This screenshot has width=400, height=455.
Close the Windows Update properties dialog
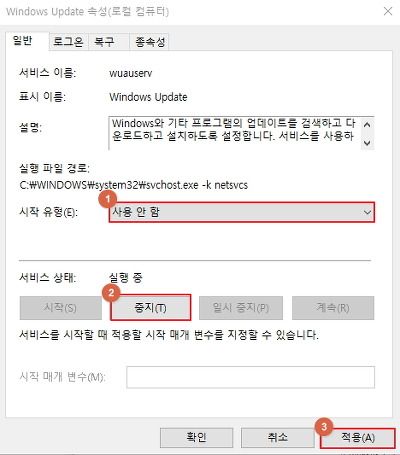pos(388,11)
